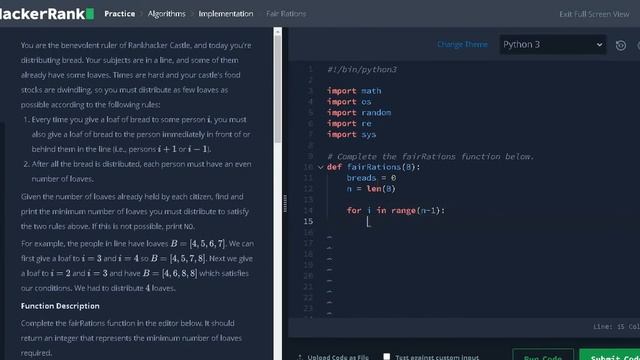640x360 pixels.
Task: Click the 'import random' code line
Action: (x=359, y=113)
